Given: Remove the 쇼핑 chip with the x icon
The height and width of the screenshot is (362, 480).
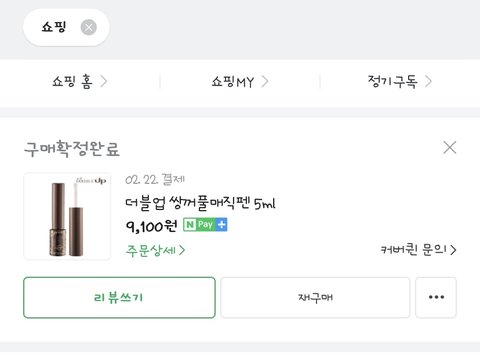Looking at the screenshot, I should [x=89, y=27].
